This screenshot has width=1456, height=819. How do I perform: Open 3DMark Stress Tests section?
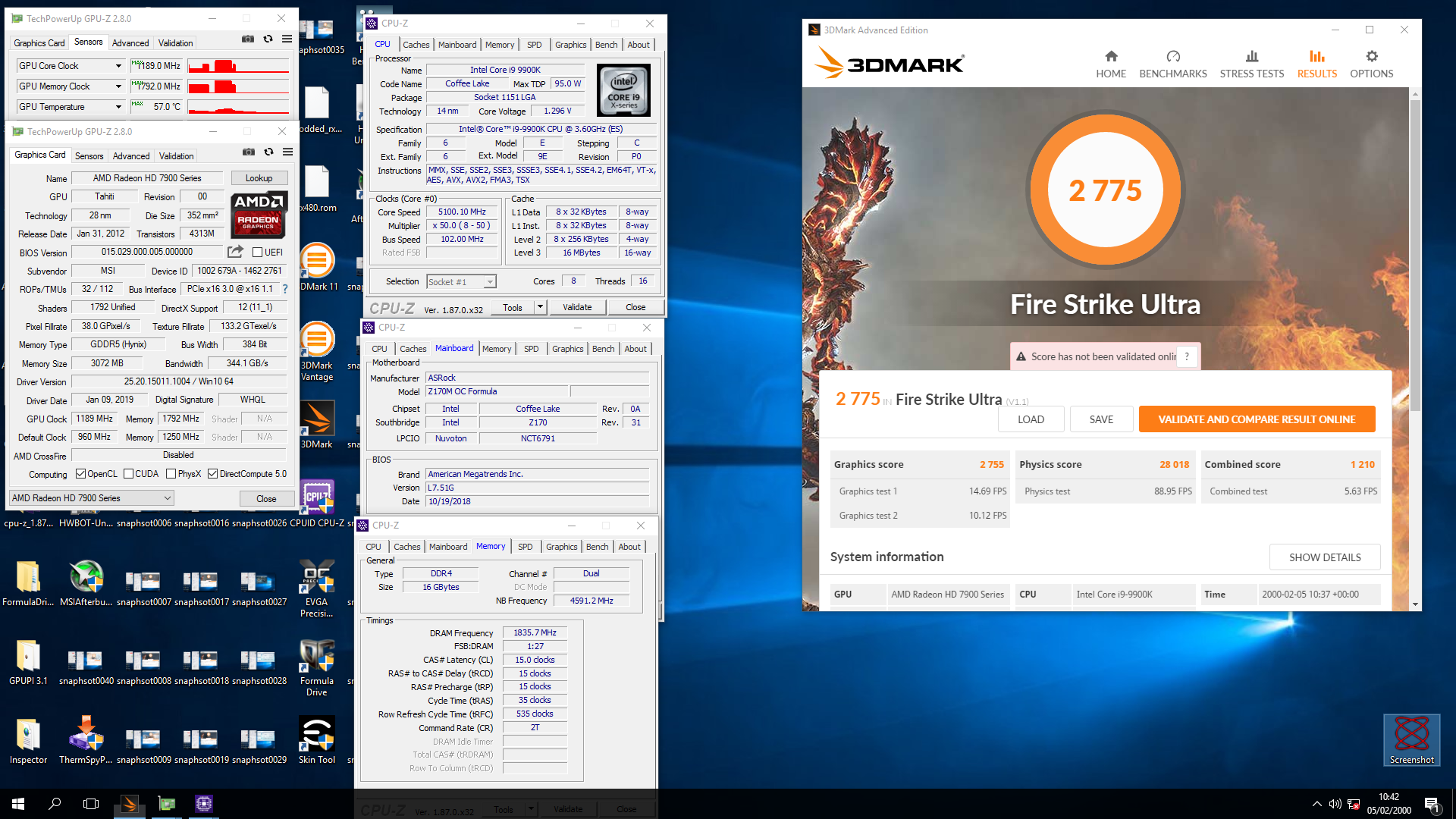pyautogui.click(x=1252, y=64)
